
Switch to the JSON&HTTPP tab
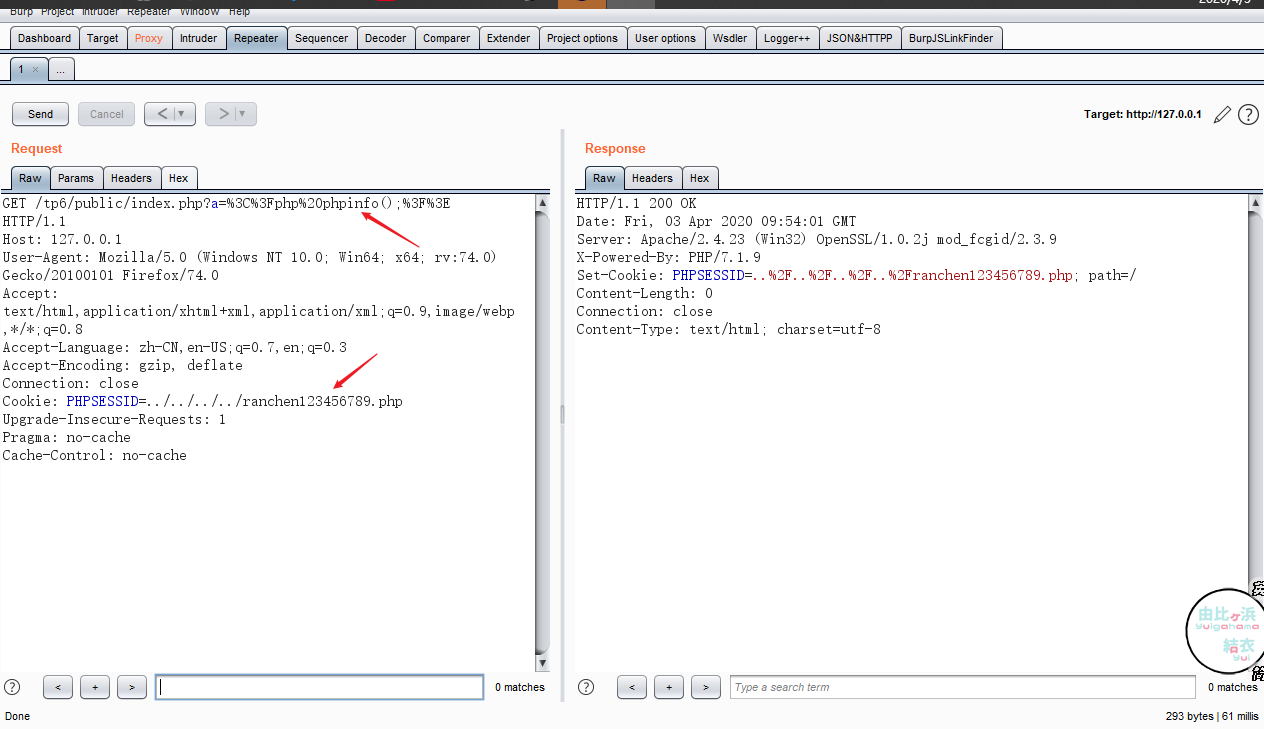coord(860,38)
